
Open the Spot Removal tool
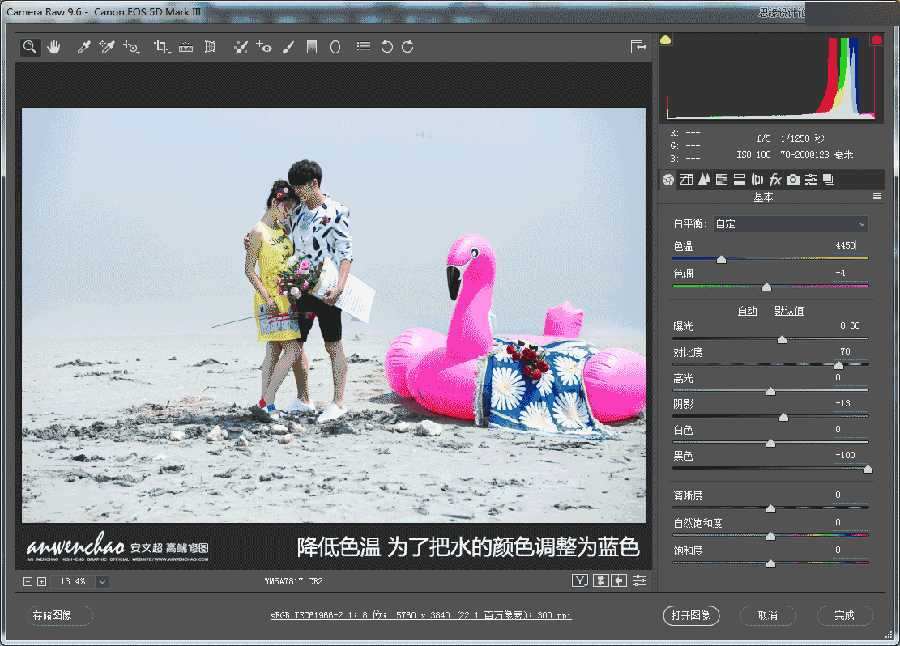pyautogui.click(x=239, y=46)
